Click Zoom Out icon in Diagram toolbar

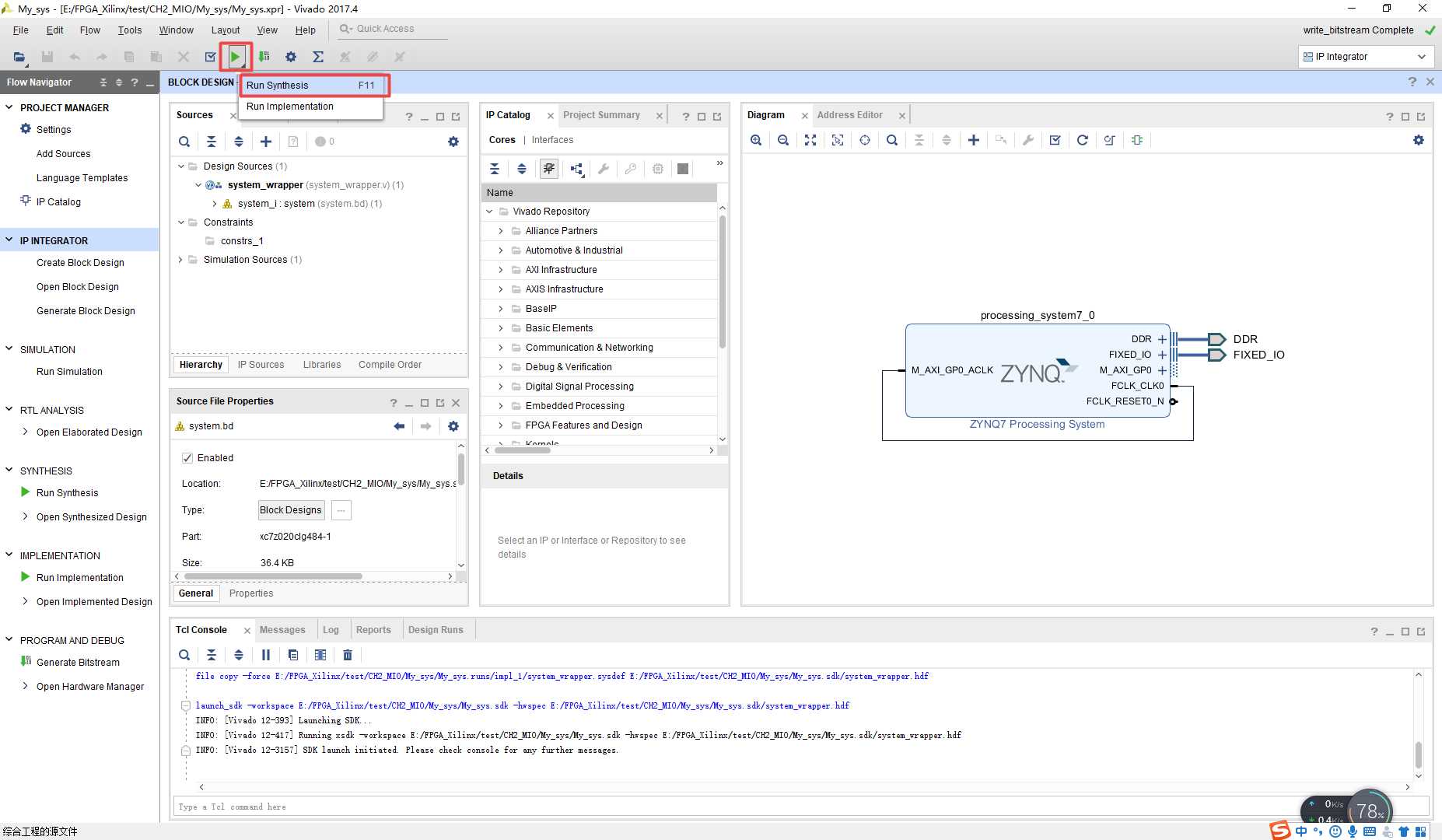(x=783, y=140)
